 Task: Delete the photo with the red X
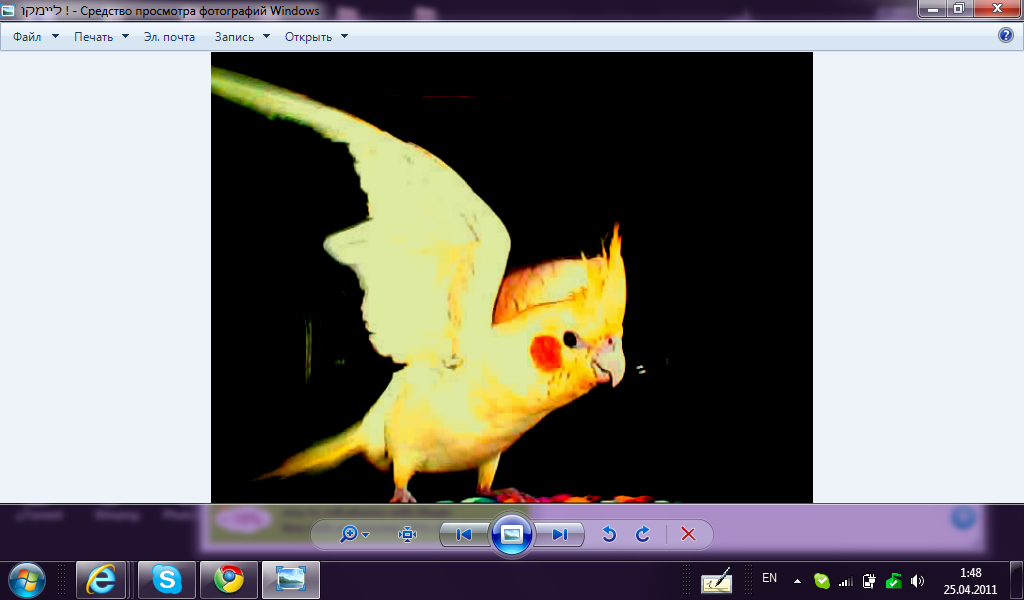(x=688, y=534)
